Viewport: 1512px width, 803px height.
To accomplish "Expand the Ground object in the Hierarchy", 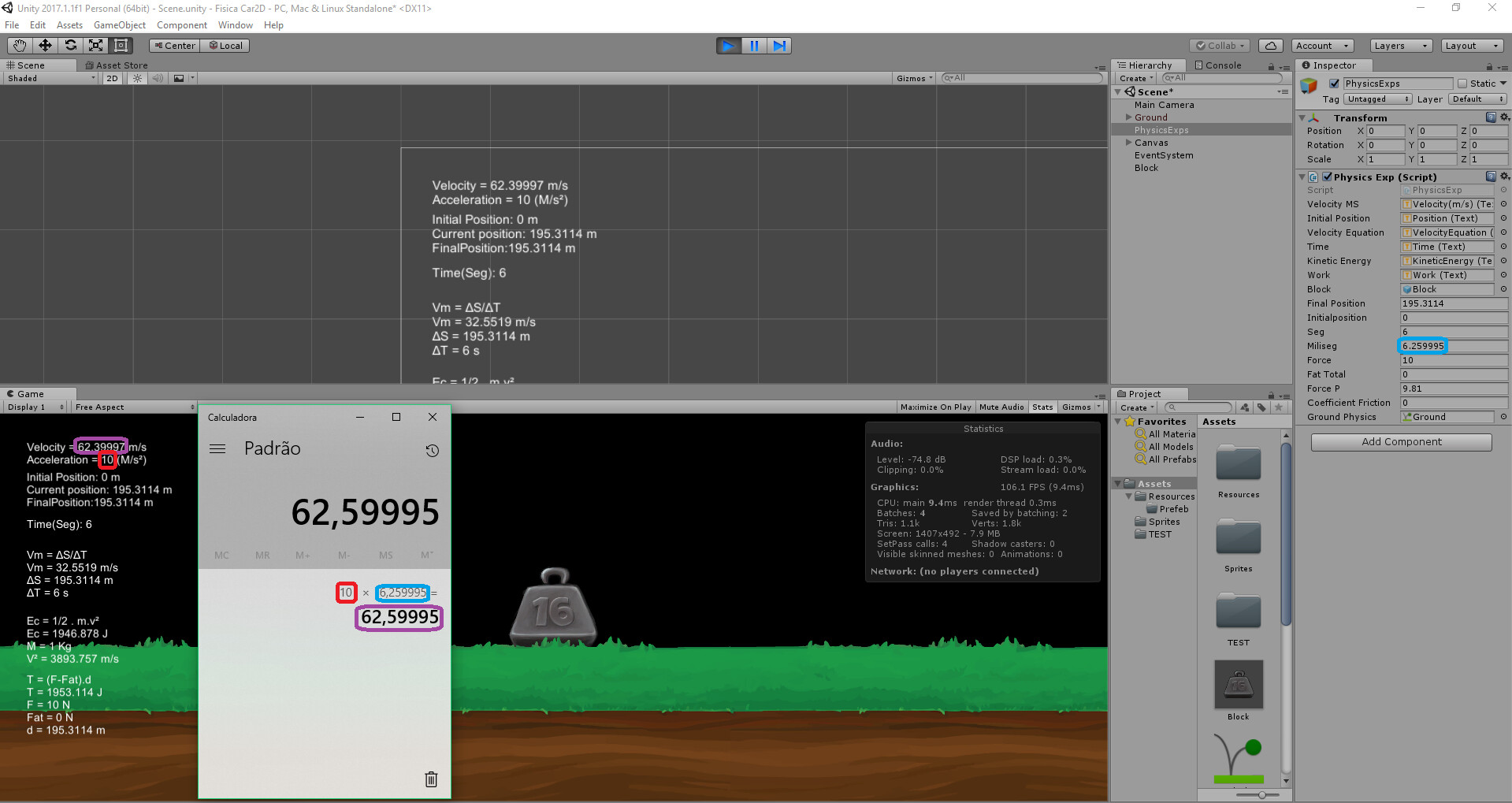I will pos(1128,117).
